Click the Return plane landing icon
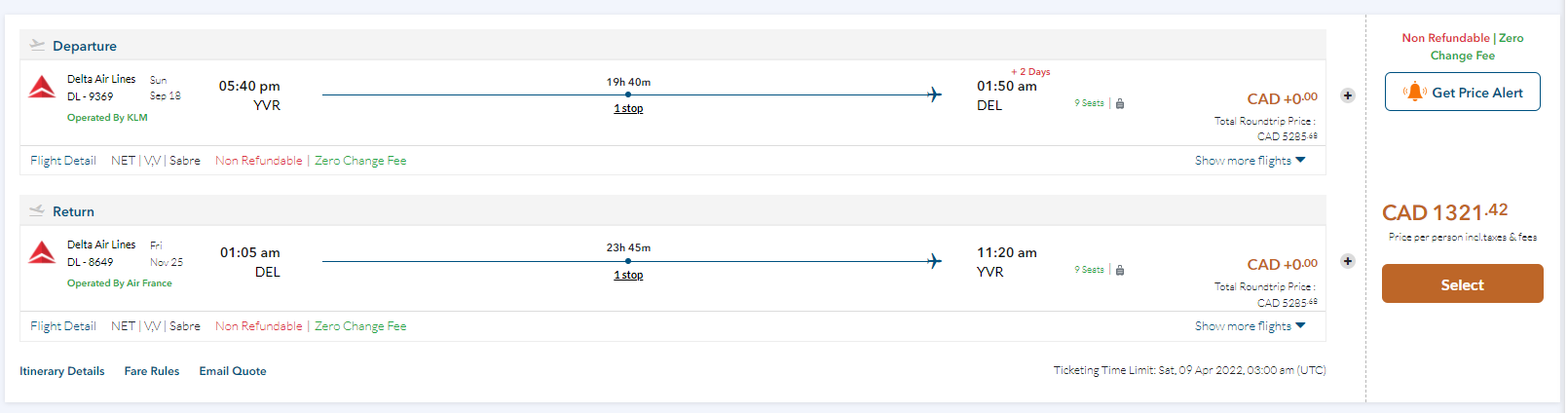 (x=37, y=210)
